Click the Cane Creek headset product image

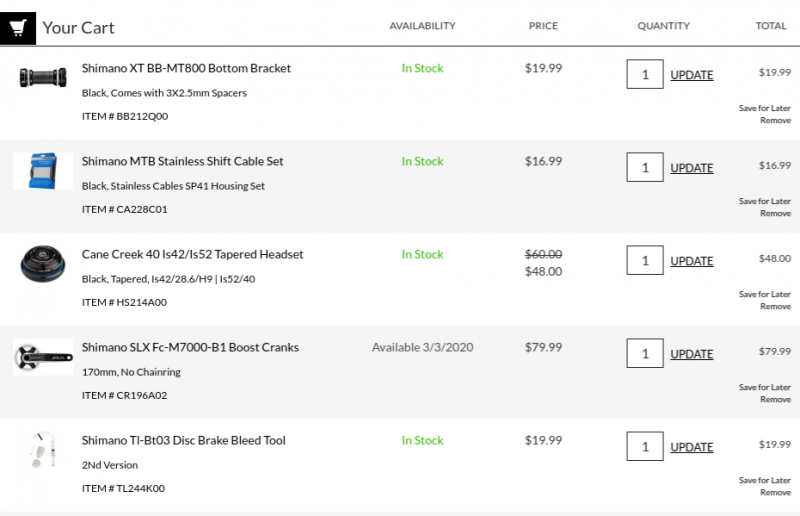[x=42, y=264]
